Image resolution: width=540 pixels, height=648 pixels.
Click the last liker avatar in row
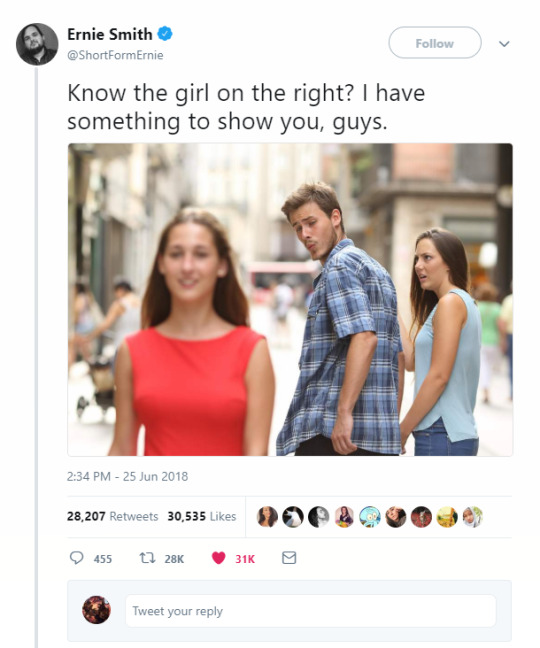(472, 517)
